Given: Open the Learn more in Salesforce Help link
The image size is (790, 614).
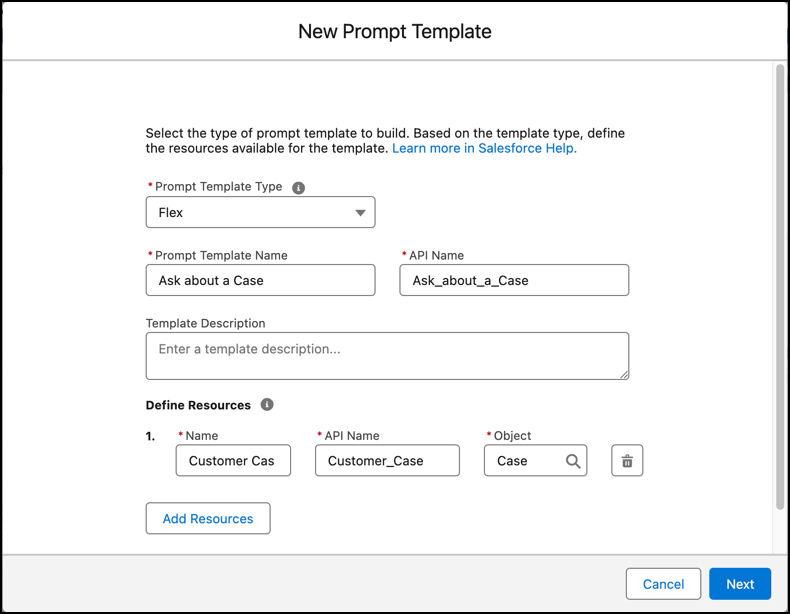Looking at the screenshot, I should 484,148.
